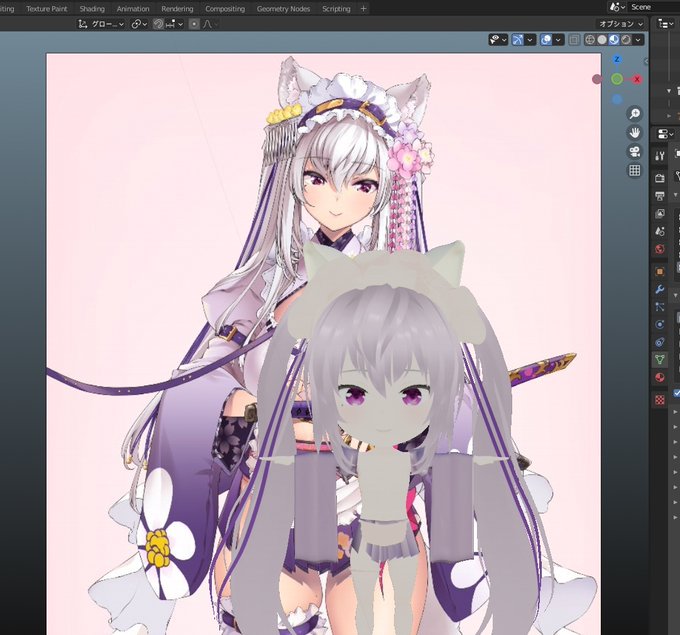The image size is (680, 635).
Task: Select the Geometry Nodes workspace tab
Action: pyautogui.click(x=283, y=8)
